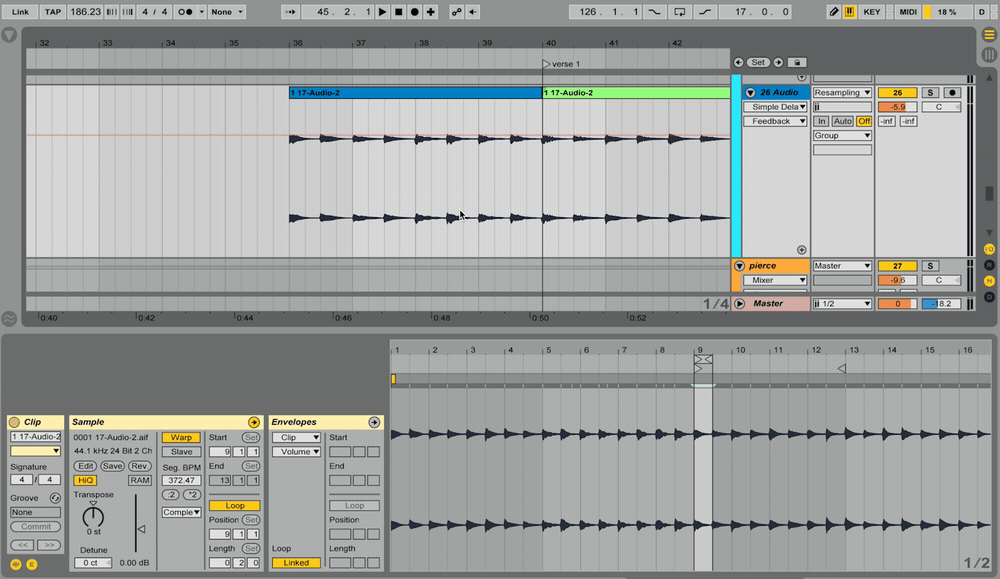The width and height of the screenshot is (1000, 579).
Task: Enter MIDI mapping mode
Action: [x=907, y=11]
